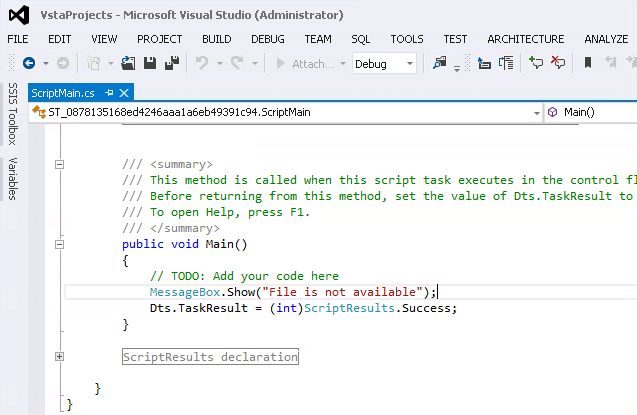Click the Open File toolbar icon
Screen dimensions: 637x415
click(x=128, y=63)
